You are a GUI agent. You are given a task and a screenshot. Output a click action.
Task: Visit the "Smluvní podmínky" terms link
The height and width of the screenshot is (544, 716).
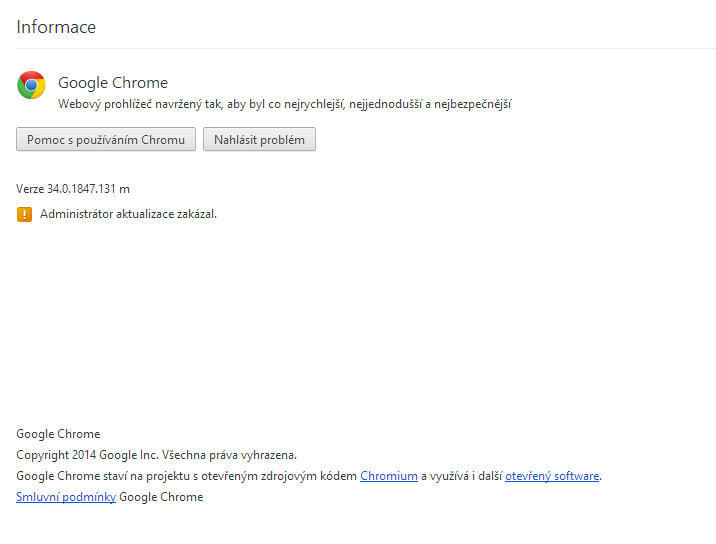coord(66,497)
